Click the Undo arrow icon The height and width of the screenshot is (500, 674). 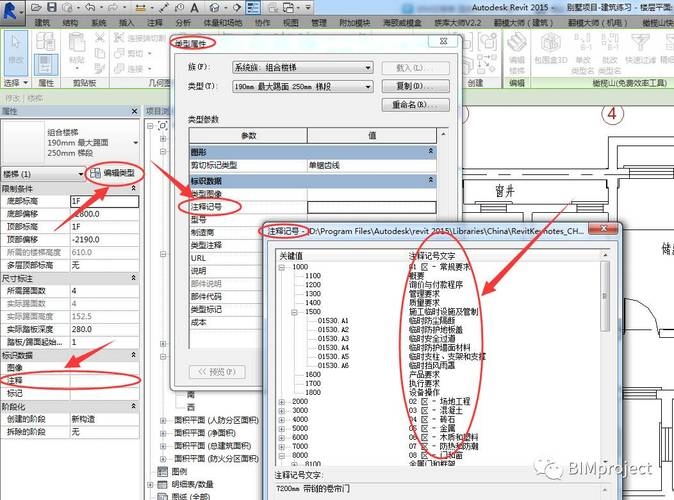[90, 7]
